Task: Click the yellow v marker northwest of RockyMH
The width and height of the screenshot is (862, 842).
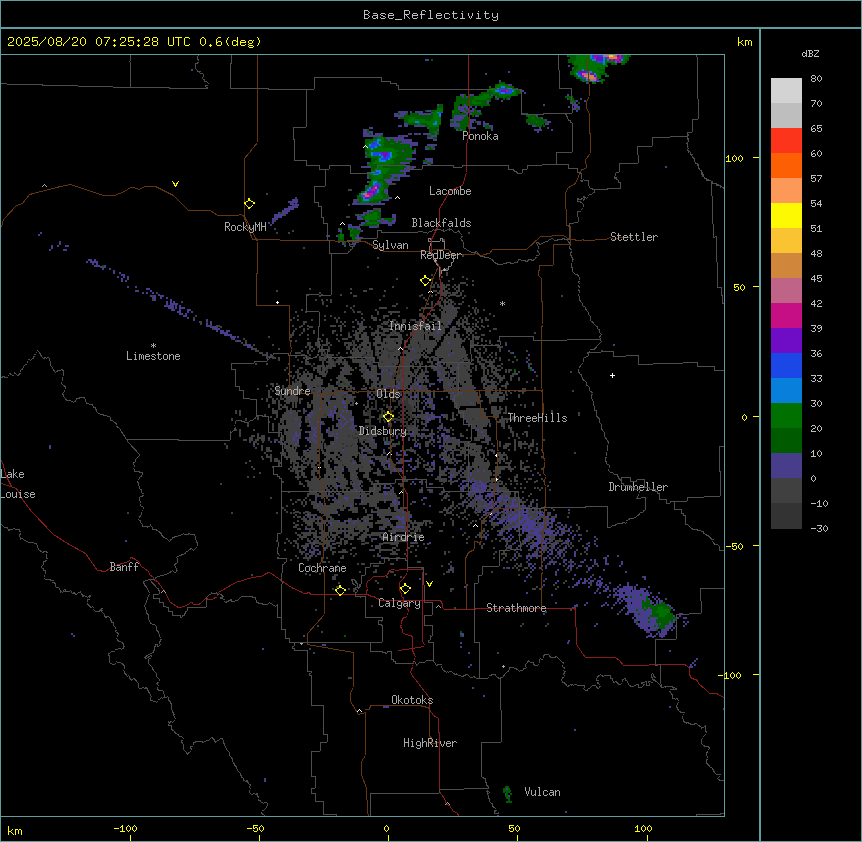Action: coord(175,184)
